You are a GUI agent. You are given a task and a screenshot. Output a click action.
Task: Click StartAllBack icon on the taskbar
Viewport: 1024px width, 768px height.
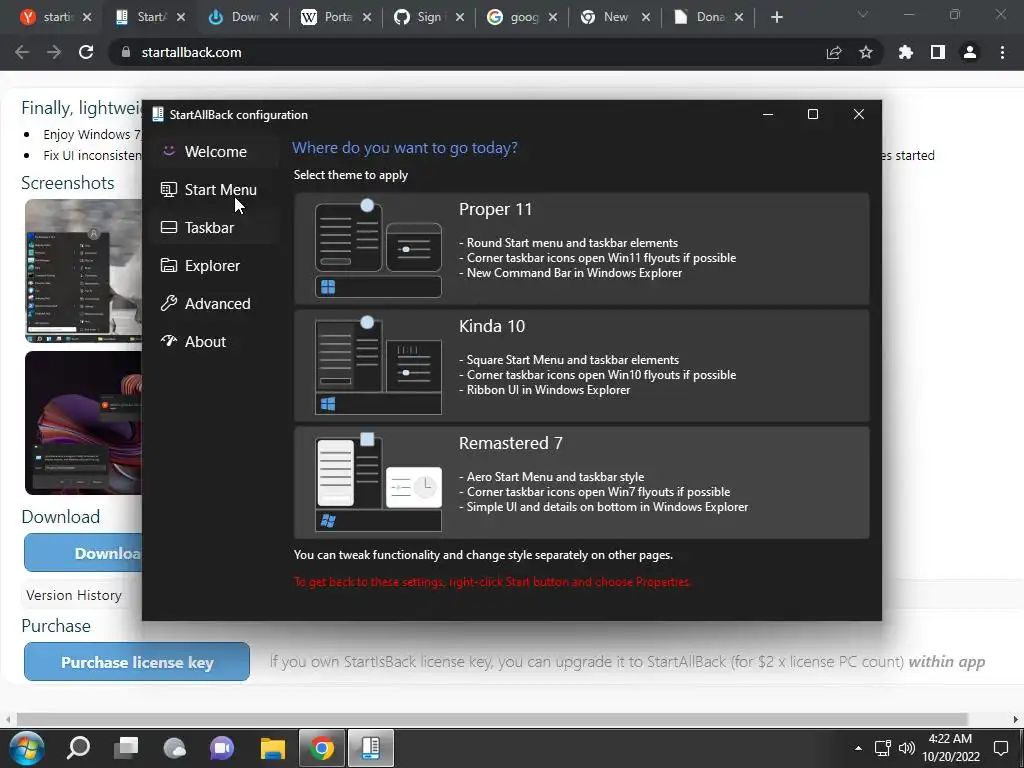pyautogui.click(x=370, y=748)
